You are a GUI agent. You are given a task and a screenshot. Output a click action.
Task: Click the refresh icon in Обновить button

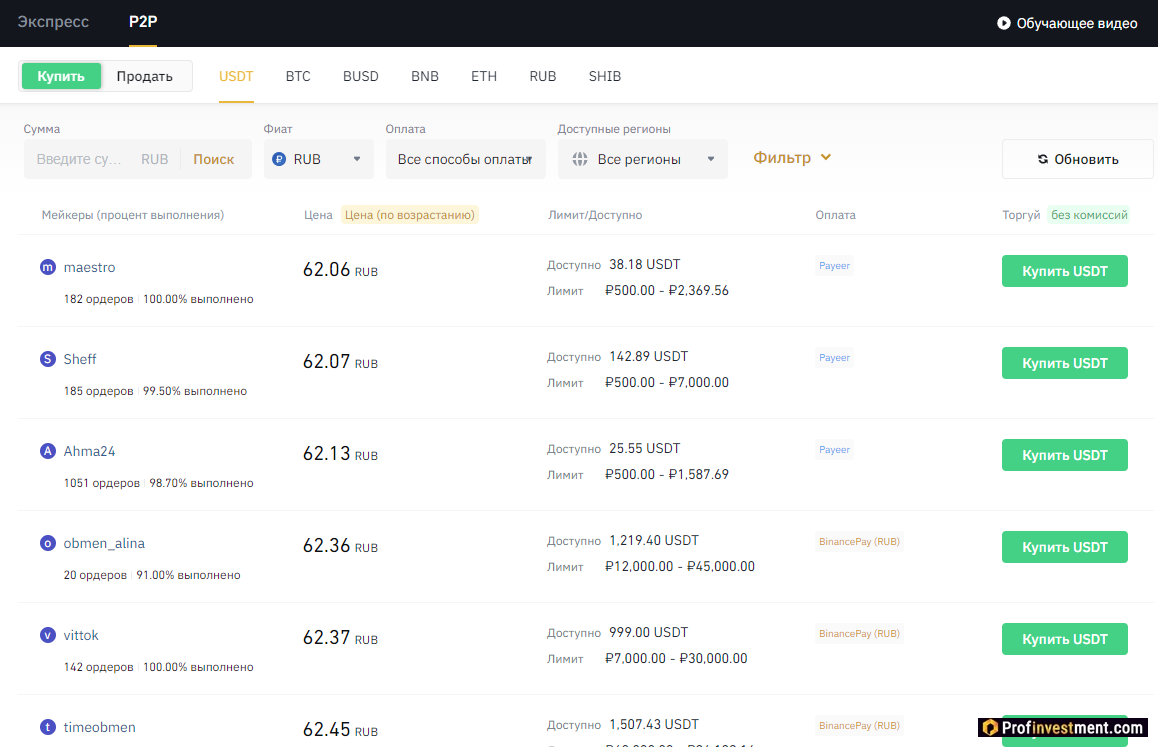(x=1043, y=159)
